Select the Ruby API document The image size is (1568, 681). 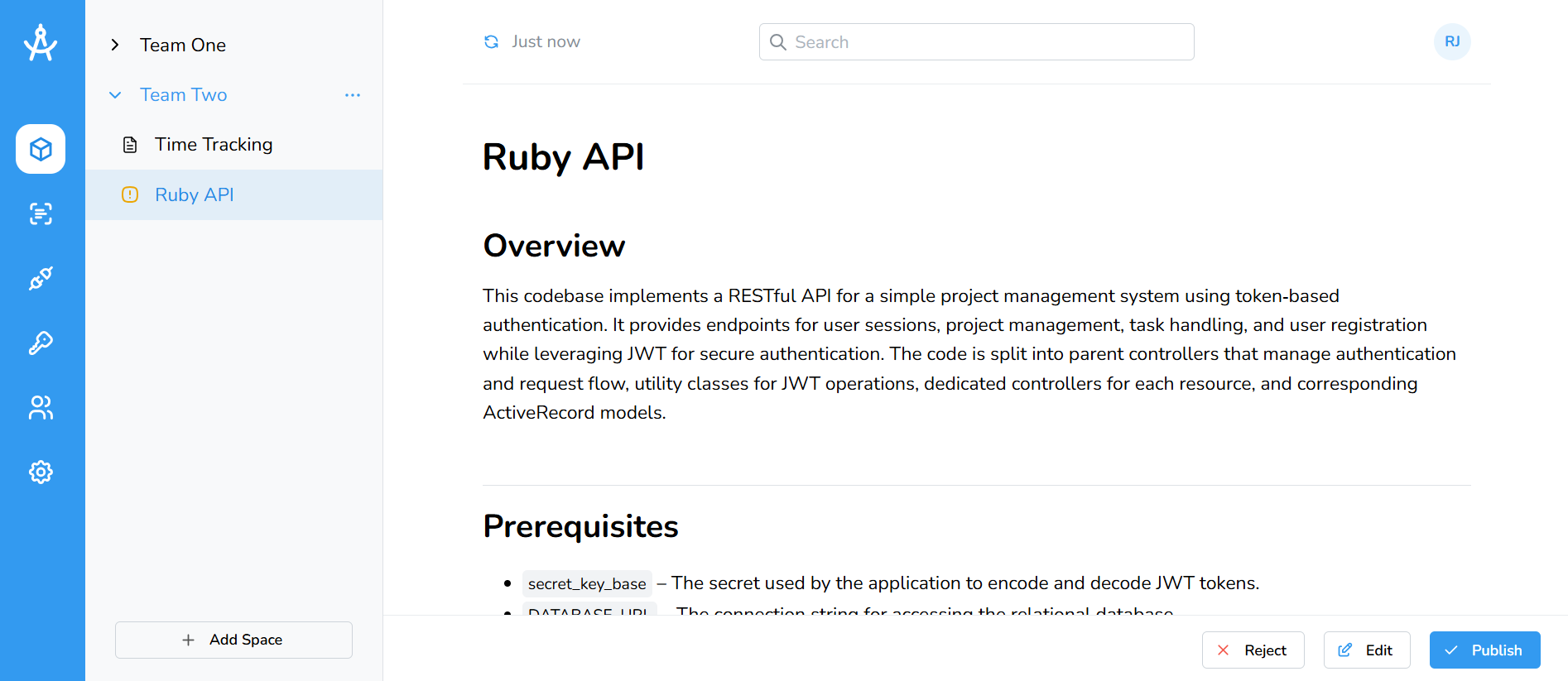[x=195, y=194]
